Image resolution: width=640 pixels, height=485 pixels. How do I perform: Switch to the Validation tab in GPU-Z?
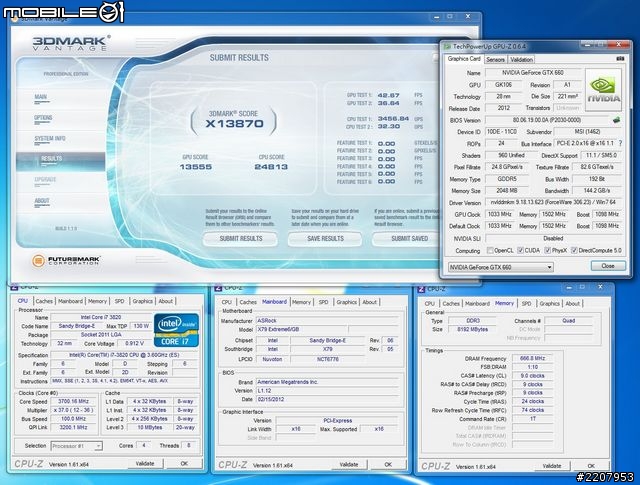(x=521, y=60)
